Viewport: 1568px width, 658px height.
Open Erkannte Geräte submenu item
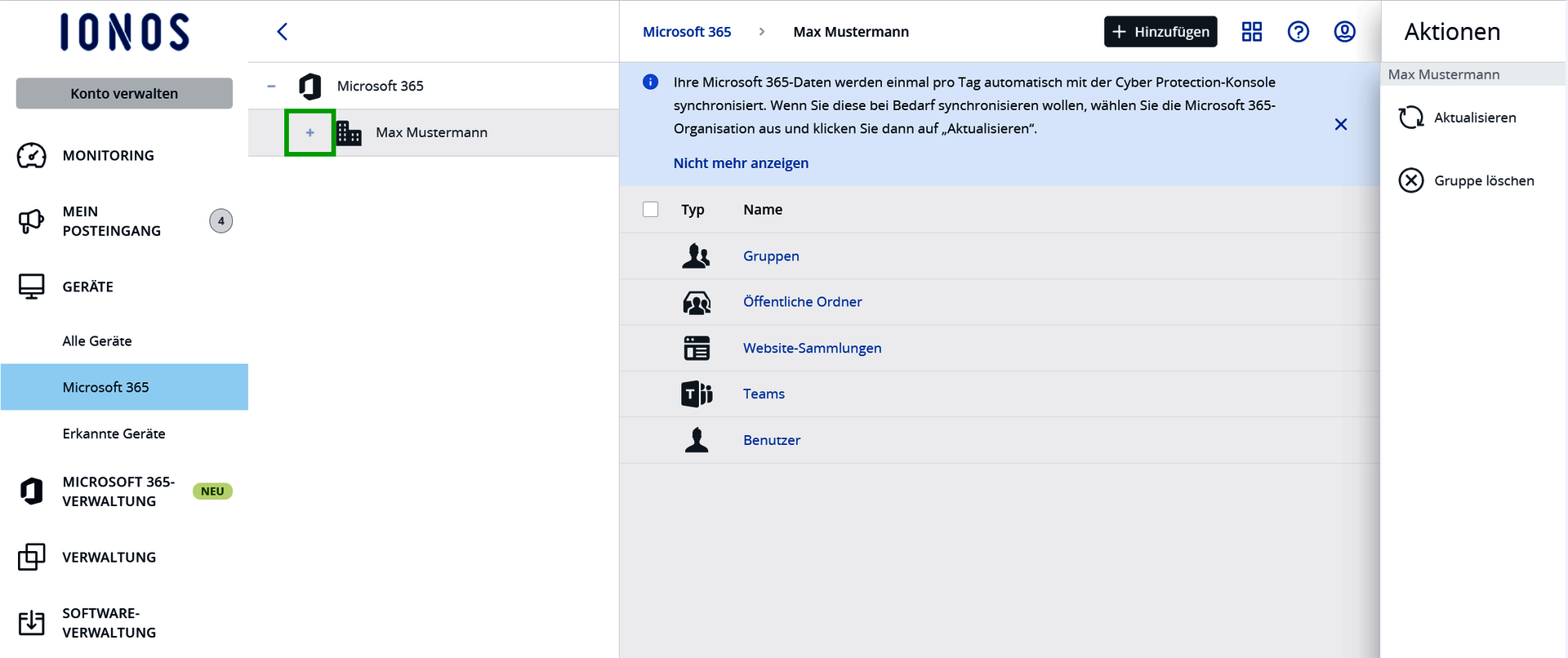pyautogui.click(x=114, y=433)
